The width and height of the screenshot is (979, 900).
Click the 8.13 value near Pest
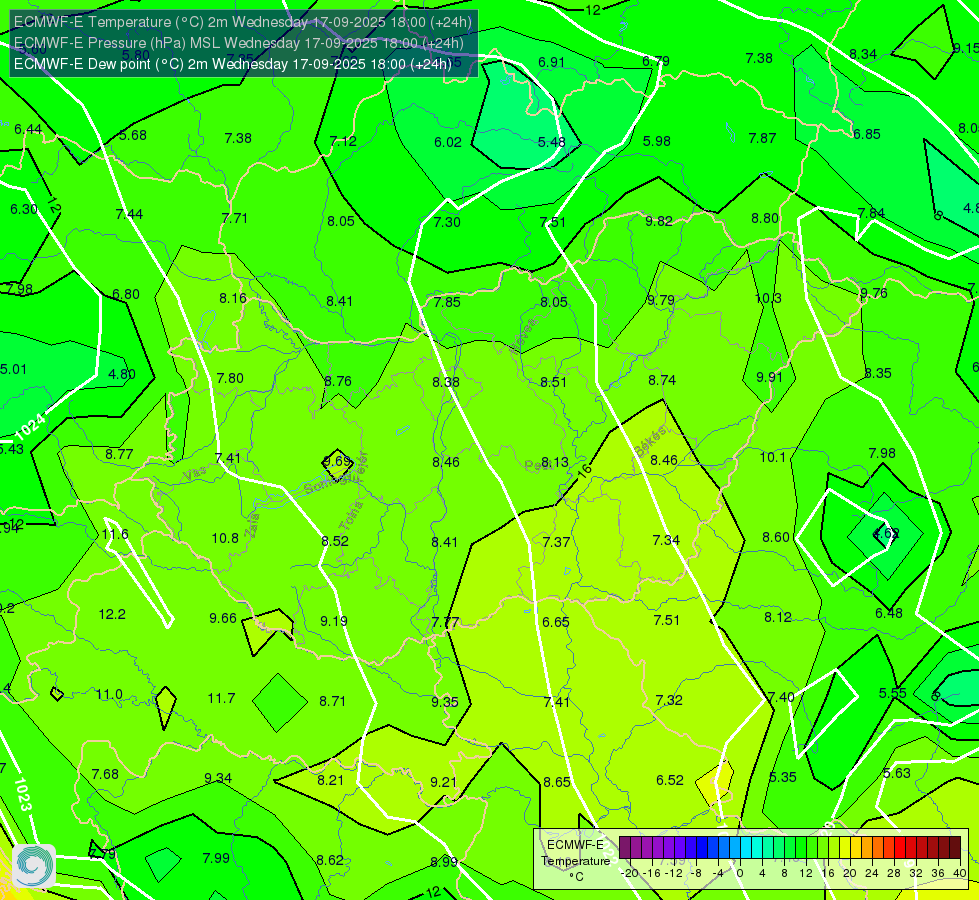(554, 462)
